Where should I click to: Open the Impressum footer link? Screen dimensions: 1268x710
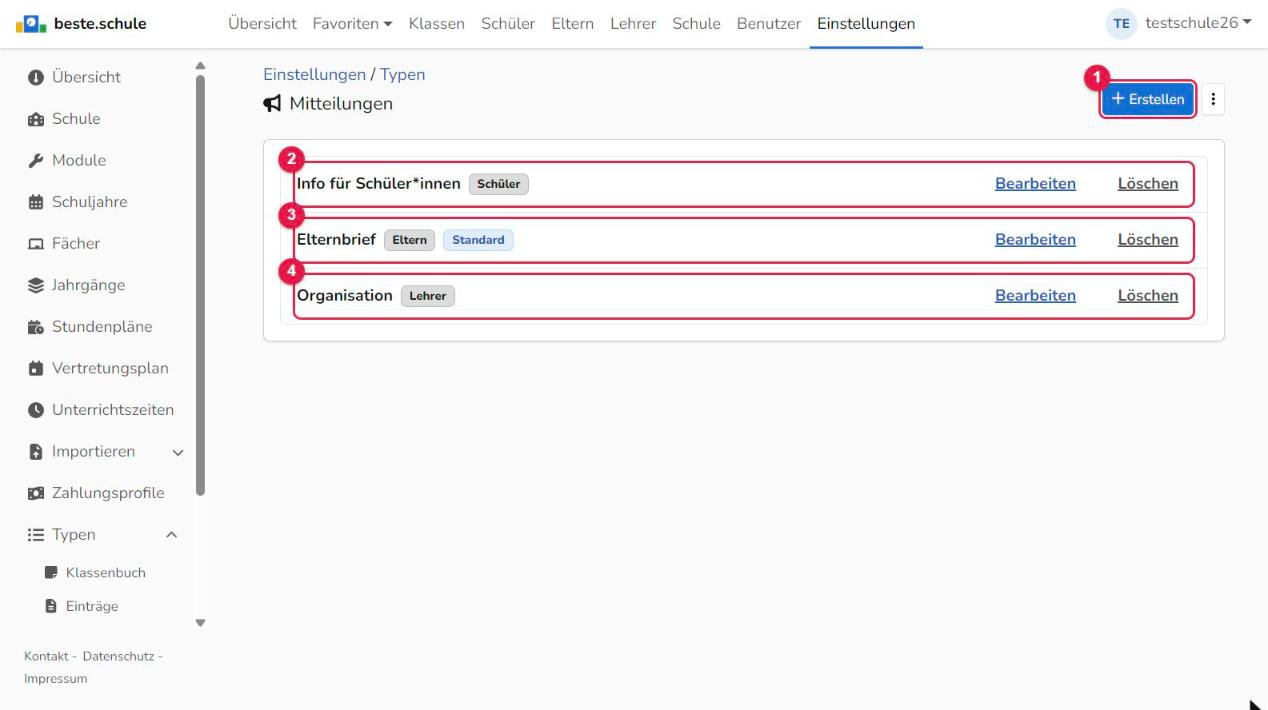pyautogui.click(x=55, y=679)
